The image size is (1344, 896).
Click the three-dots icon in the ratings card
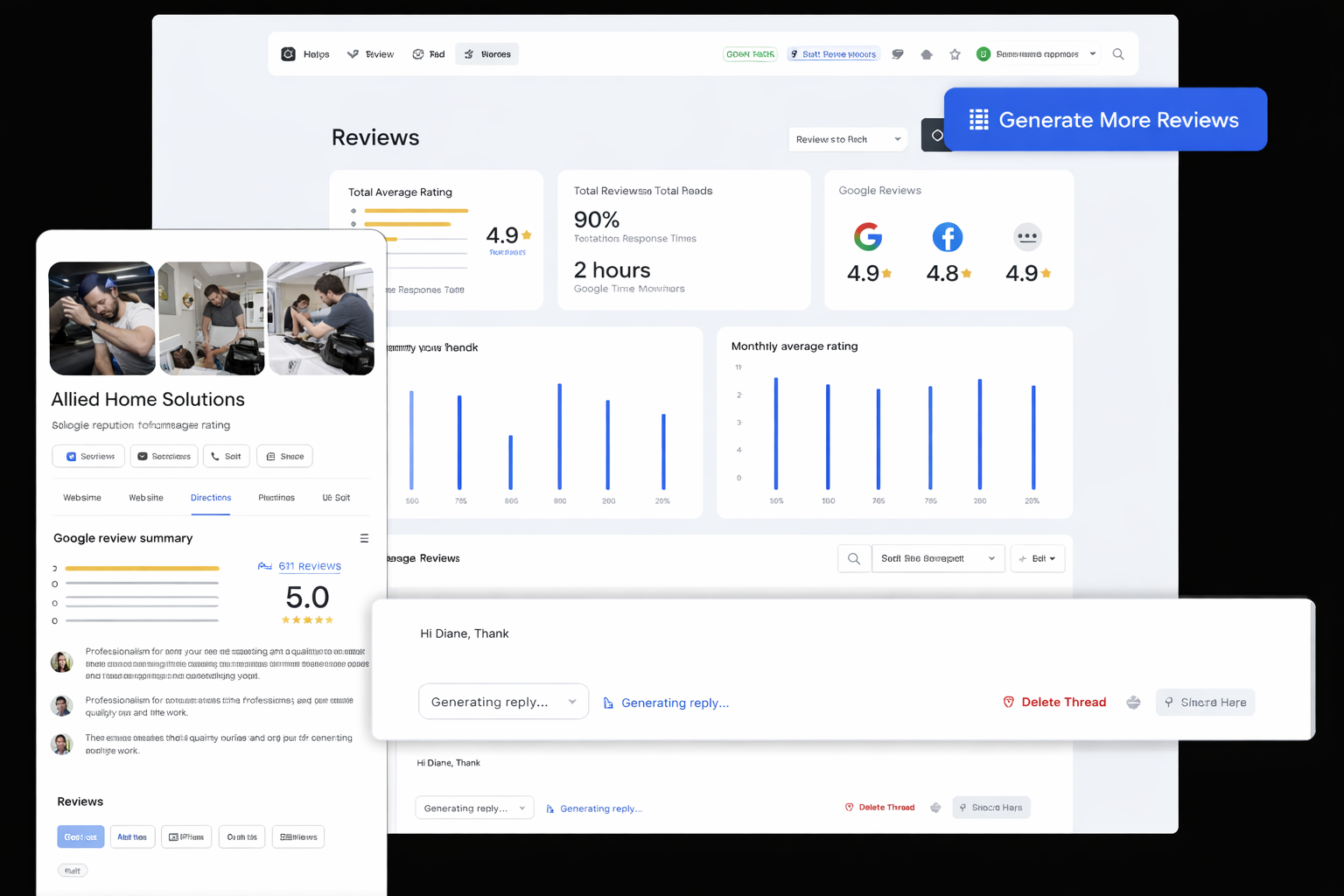pyautogui.click(x=1027, y=236)
